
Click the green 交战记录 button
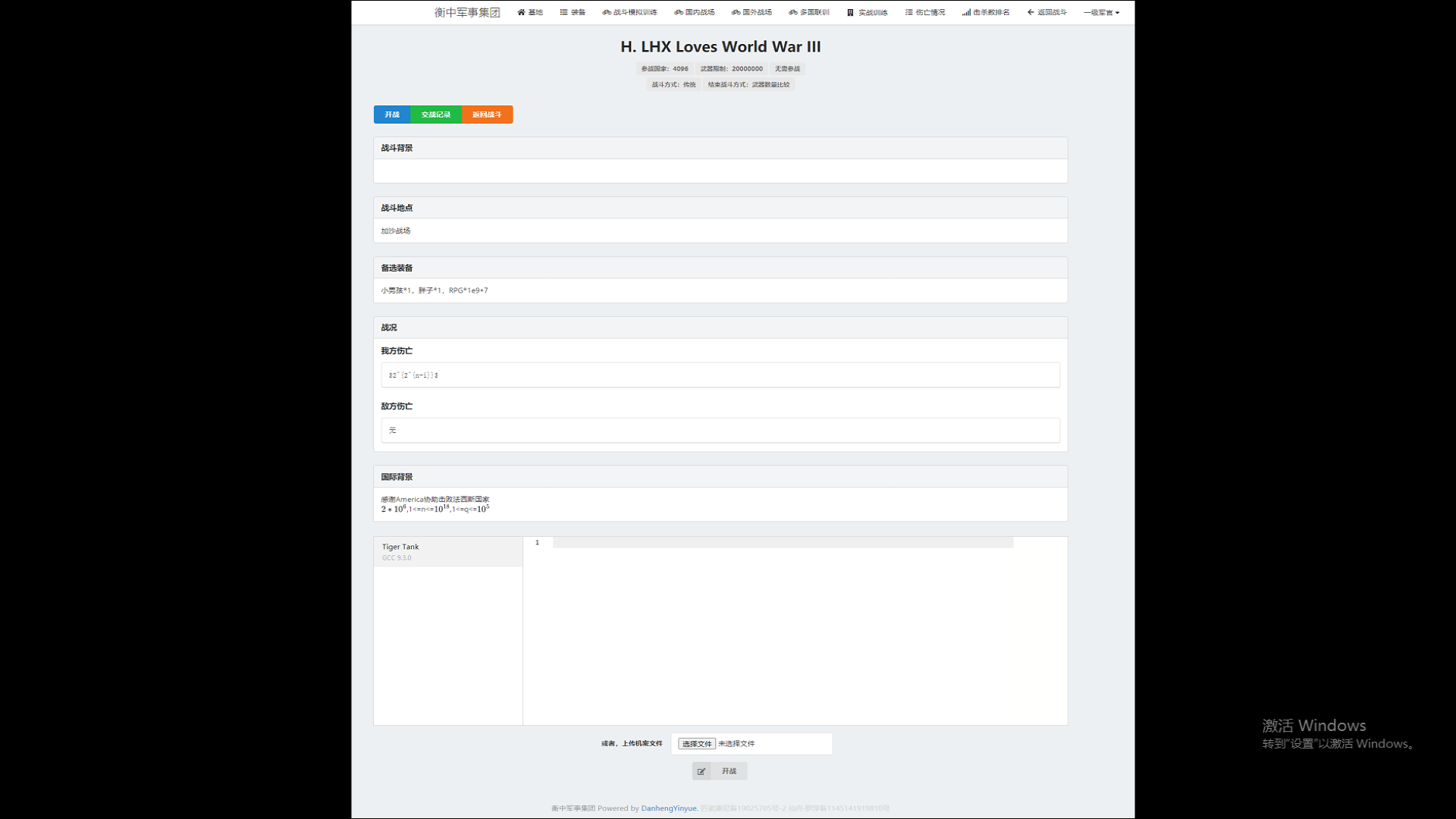pos(435,115)
